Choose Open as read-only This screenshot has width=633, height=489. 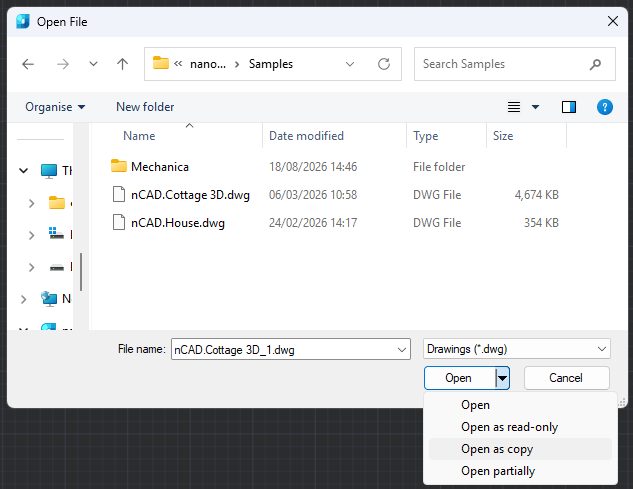pyautogui.click(x=520, y=427)
